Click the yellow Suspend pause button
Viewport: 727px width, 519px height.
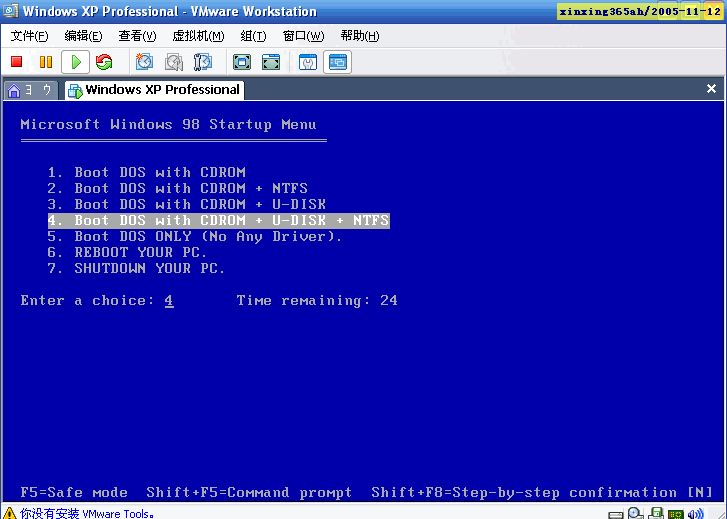point(46,62)
